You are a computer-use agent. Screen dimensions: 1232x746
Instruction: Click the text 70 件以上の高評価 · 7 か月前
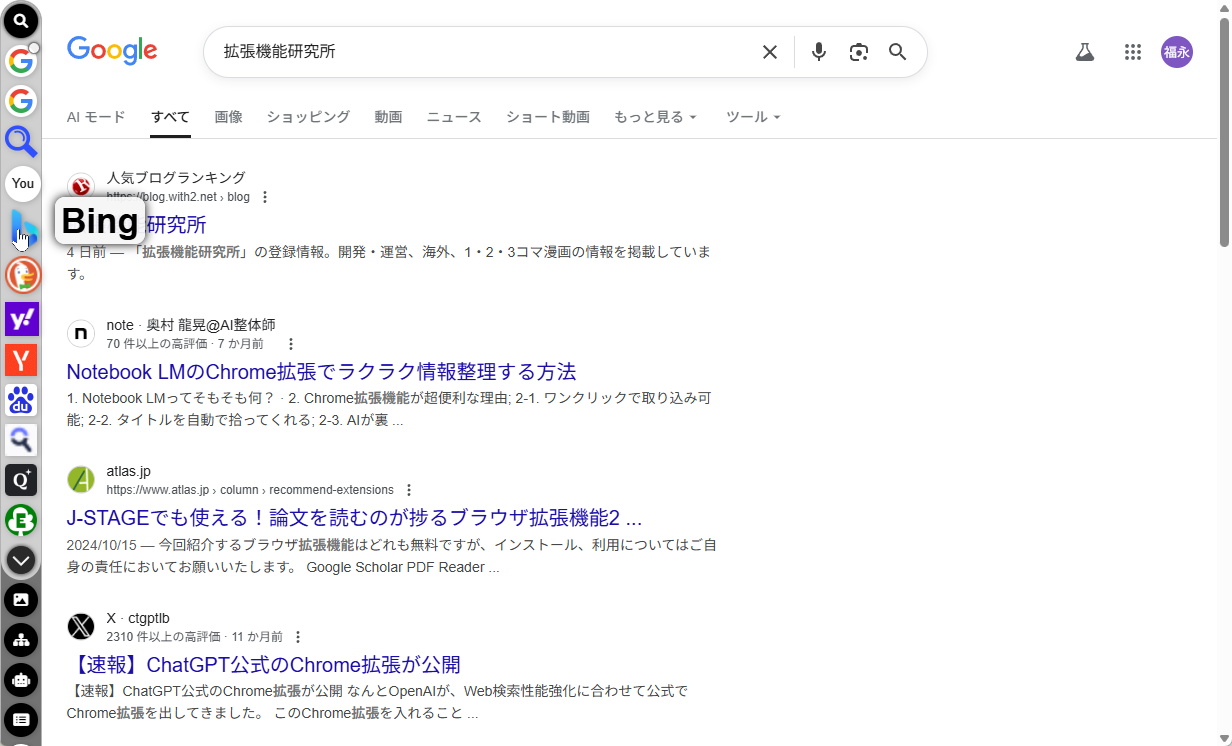coord(185,344)
